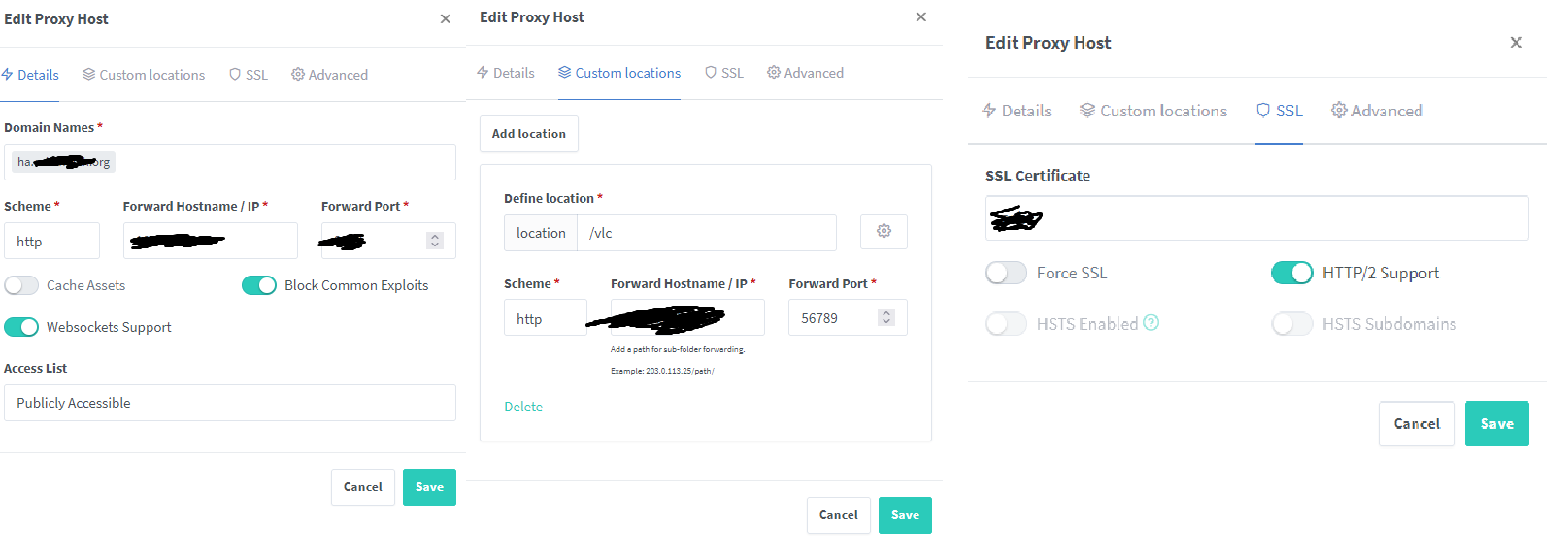Image resolution: width=1568 pixels, height=555 pixels.
Task: Click the Forward Port stepper in Details panel
Action: (x=435, y=241)
